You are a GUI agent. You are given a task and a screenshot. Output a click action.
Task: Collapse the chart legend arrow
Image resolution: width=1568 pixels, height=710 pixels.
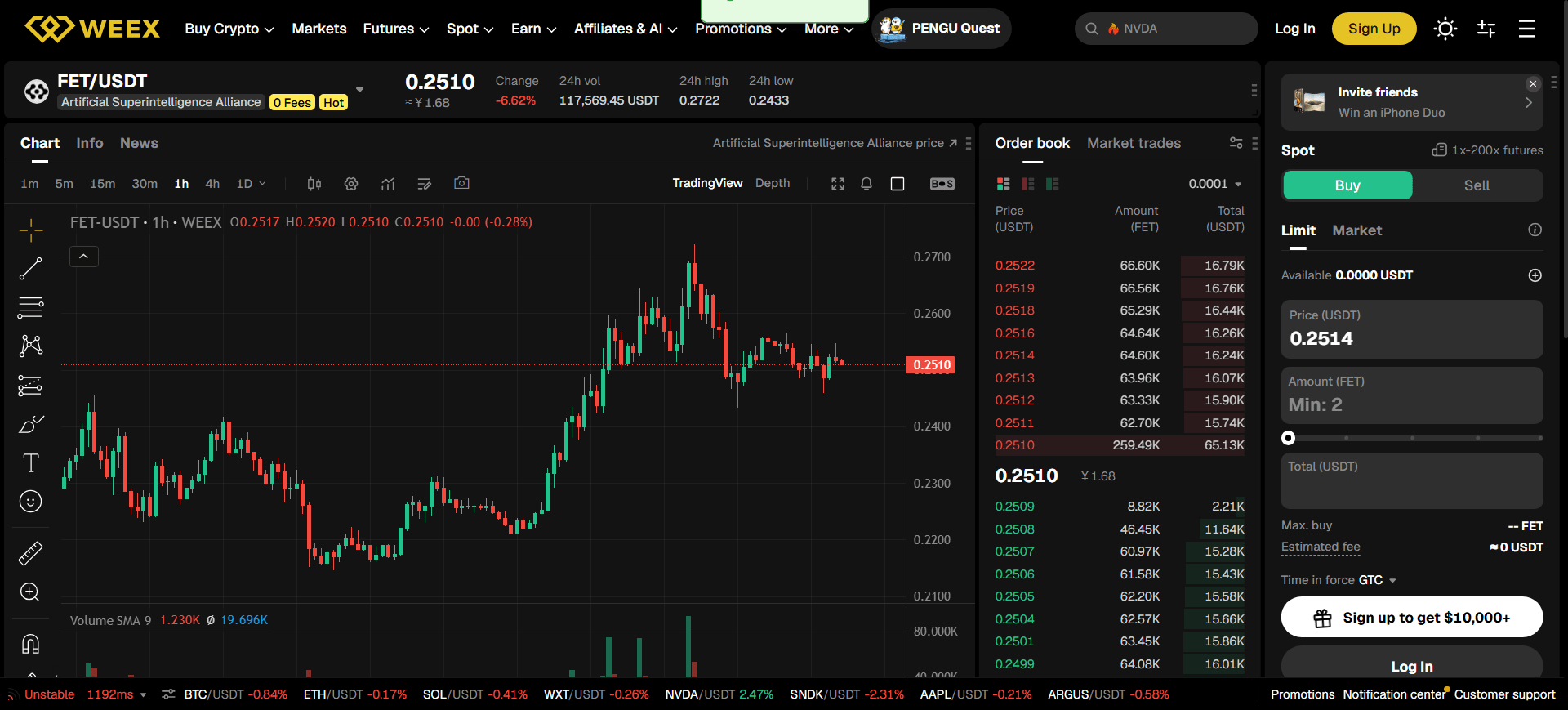click(84, 257)
